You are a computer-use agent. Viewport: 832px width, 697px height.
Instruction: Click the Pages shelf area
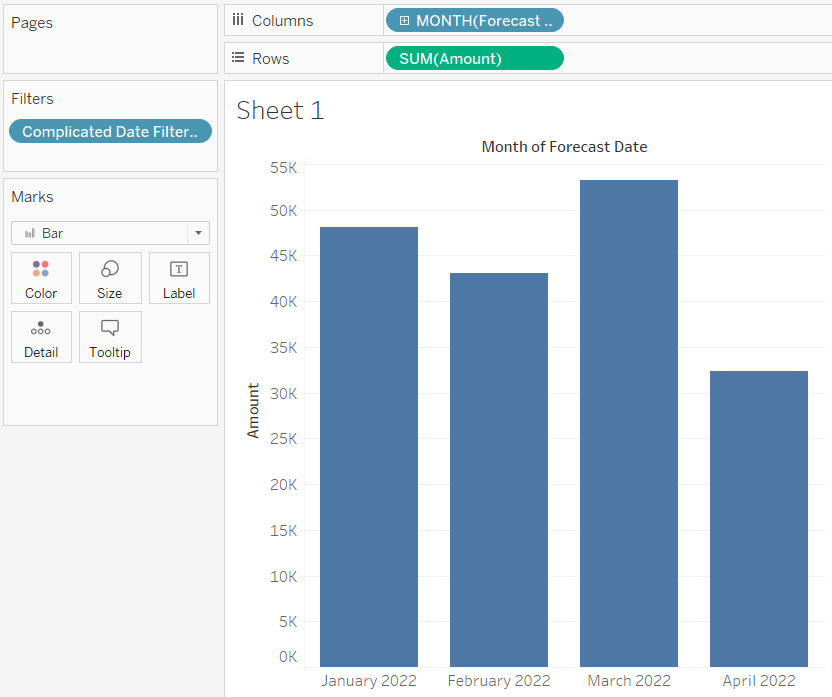pyautogui.click(x=110, y=40)
